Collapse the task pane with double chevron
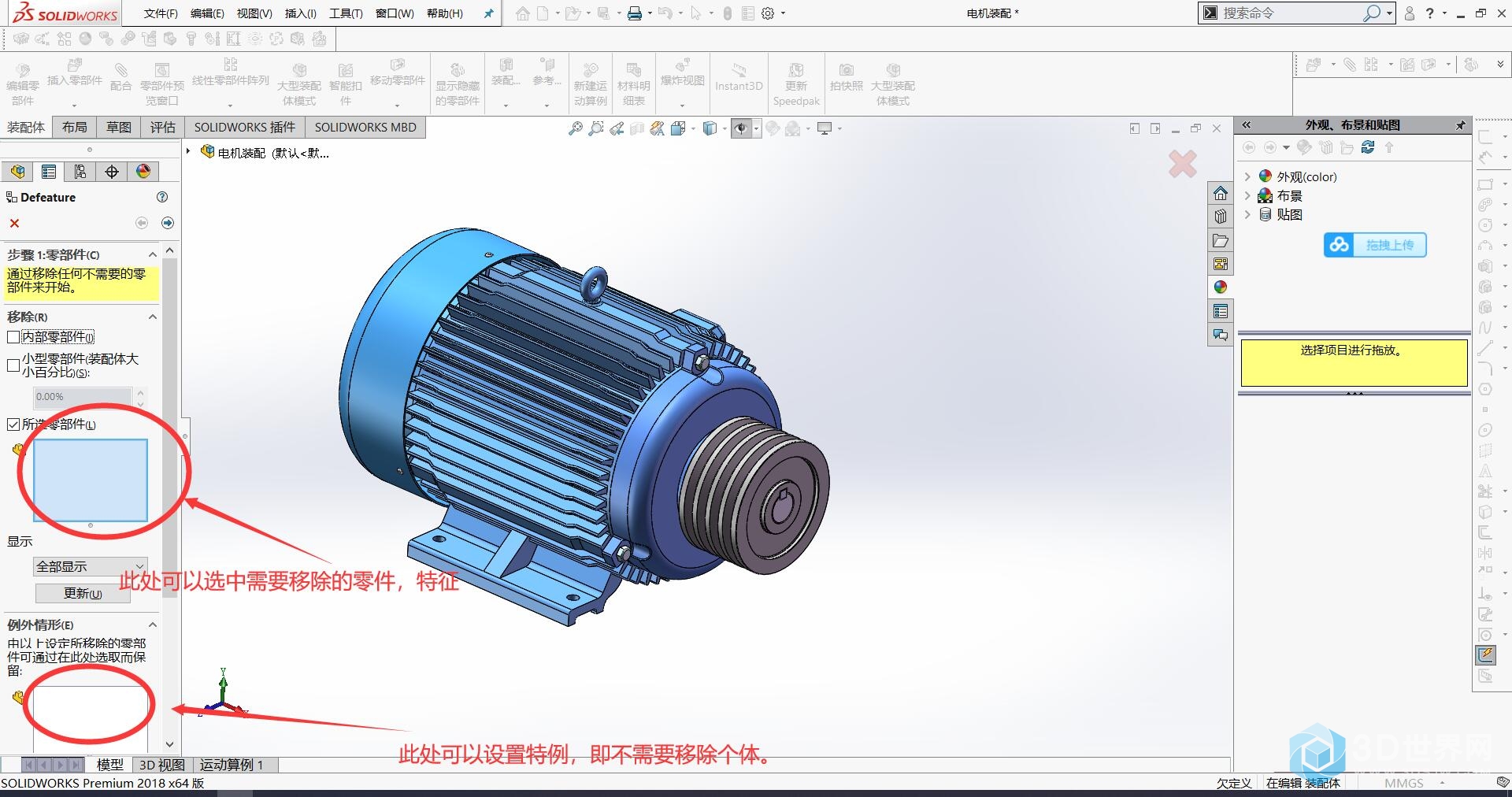The height and width of the screenshot is (797, 1512). pyautogui.click(x=1247, y=124)
